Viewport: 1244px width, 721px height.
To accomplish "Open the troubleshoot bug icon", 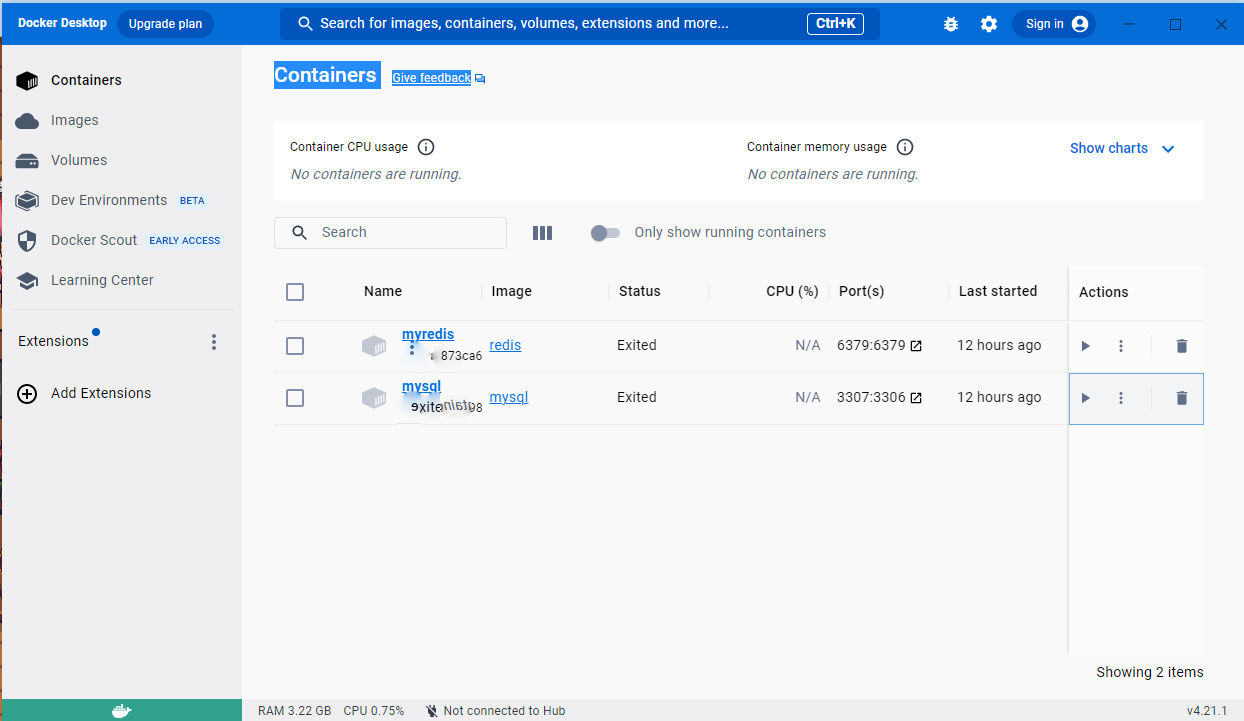I will [x=951, y=24].
